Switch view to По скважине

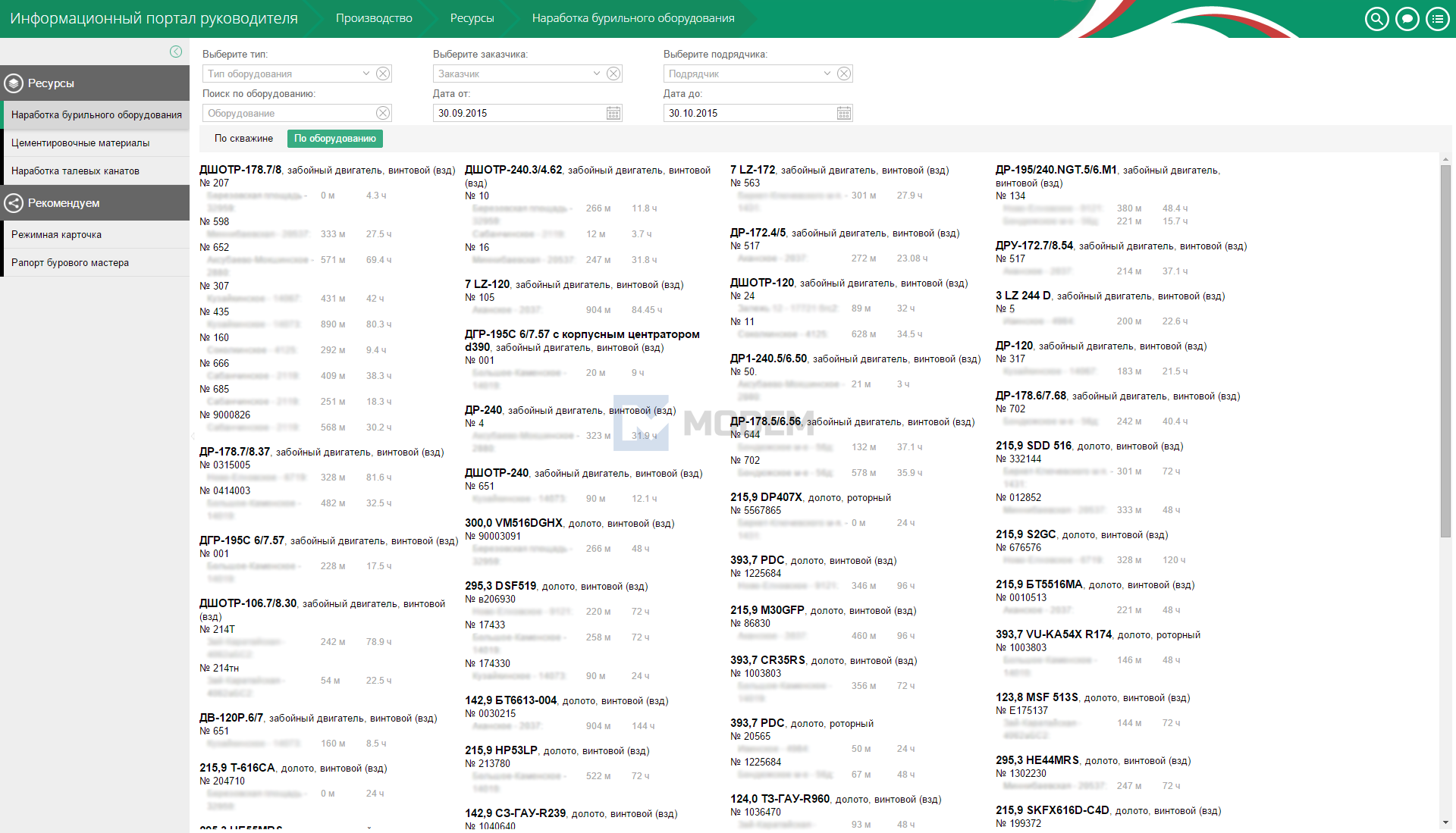(x=243, y=139)
